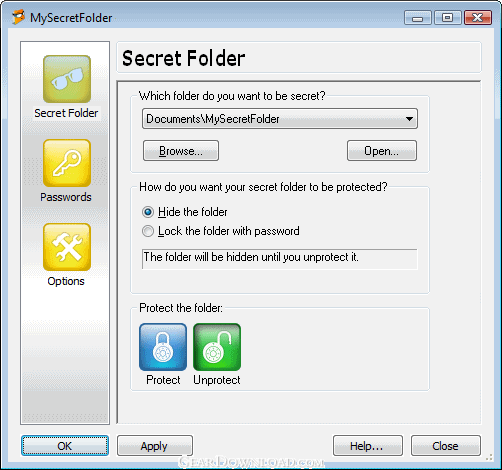Viewport: 502px width, 470px height.
Task: Maximize the MySecretFolder window
Action: click(x=447, y=18)
